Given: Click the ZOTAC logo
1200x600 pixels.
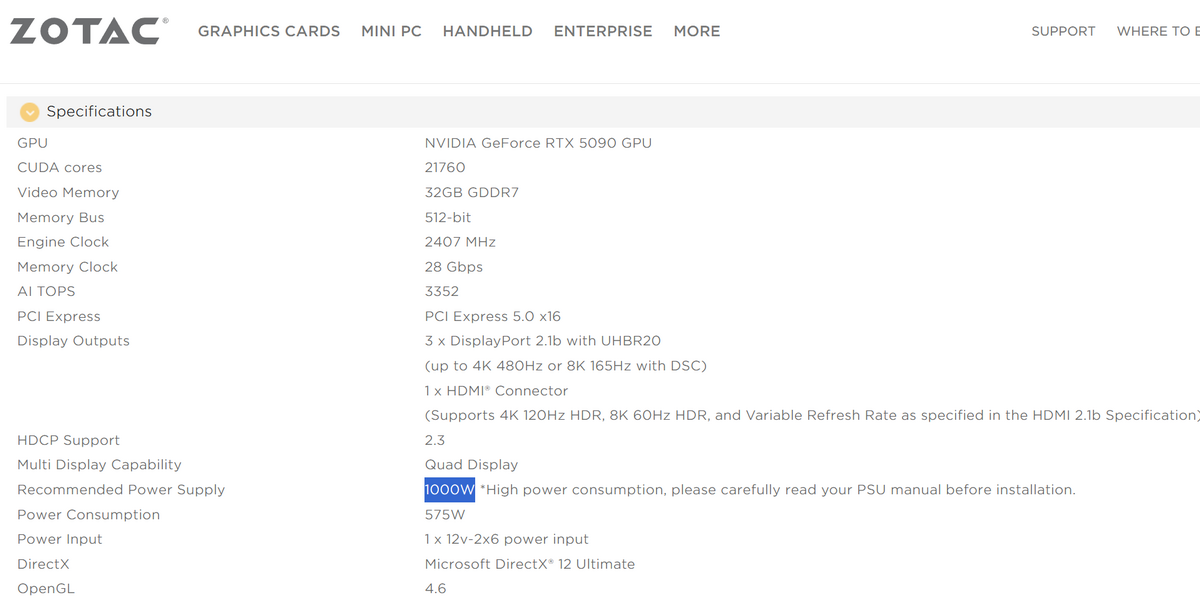Looking at the screenshot, I should 88,30.
